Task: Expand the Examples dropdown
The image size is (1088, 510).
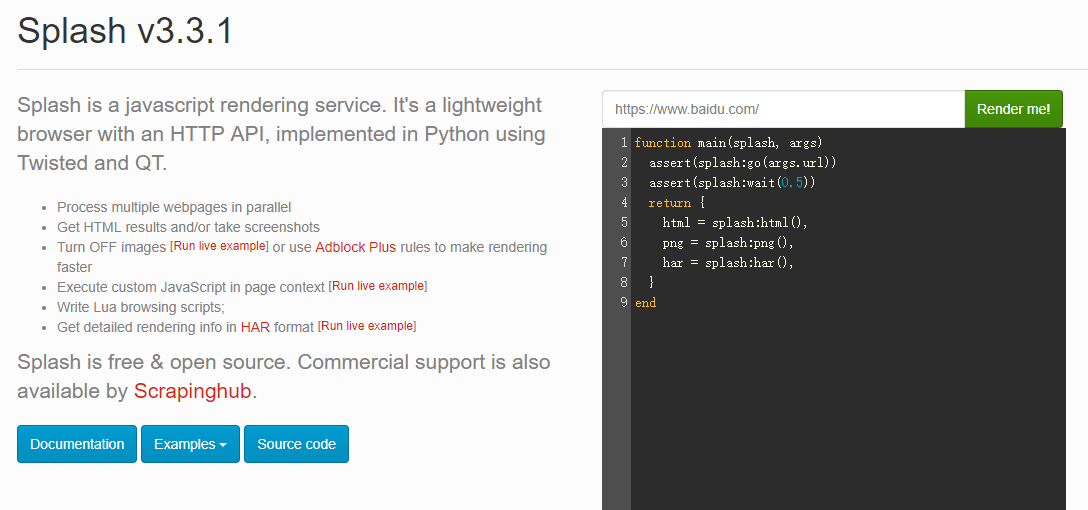Action: click(190, 444)
